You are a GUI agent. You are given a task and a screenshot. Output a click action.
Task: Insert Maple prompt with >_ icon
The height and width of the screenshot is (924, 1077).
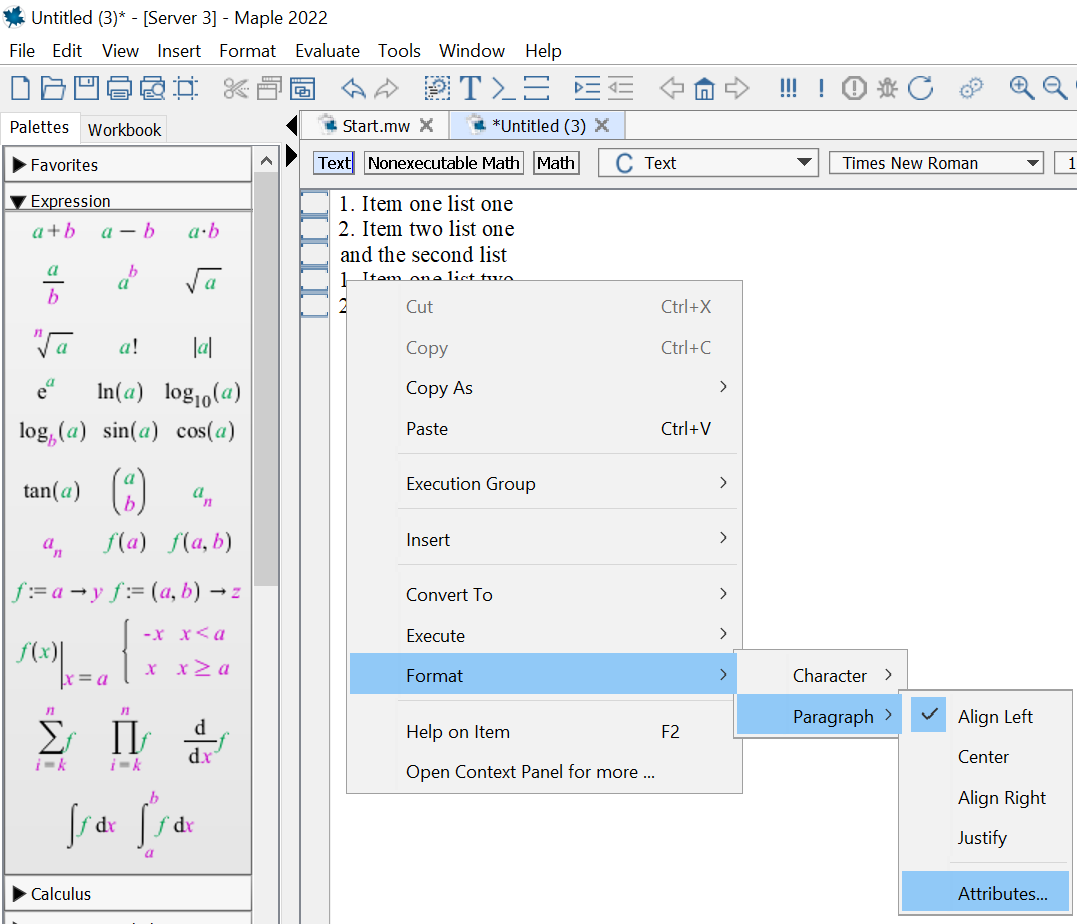pos(503,88)
